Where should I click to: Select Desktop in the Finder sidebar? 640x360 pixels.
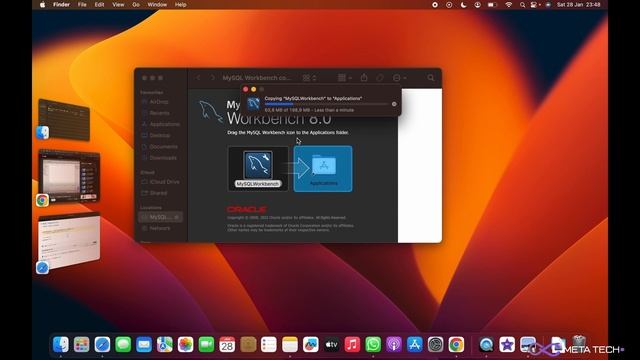coord(159,135)
